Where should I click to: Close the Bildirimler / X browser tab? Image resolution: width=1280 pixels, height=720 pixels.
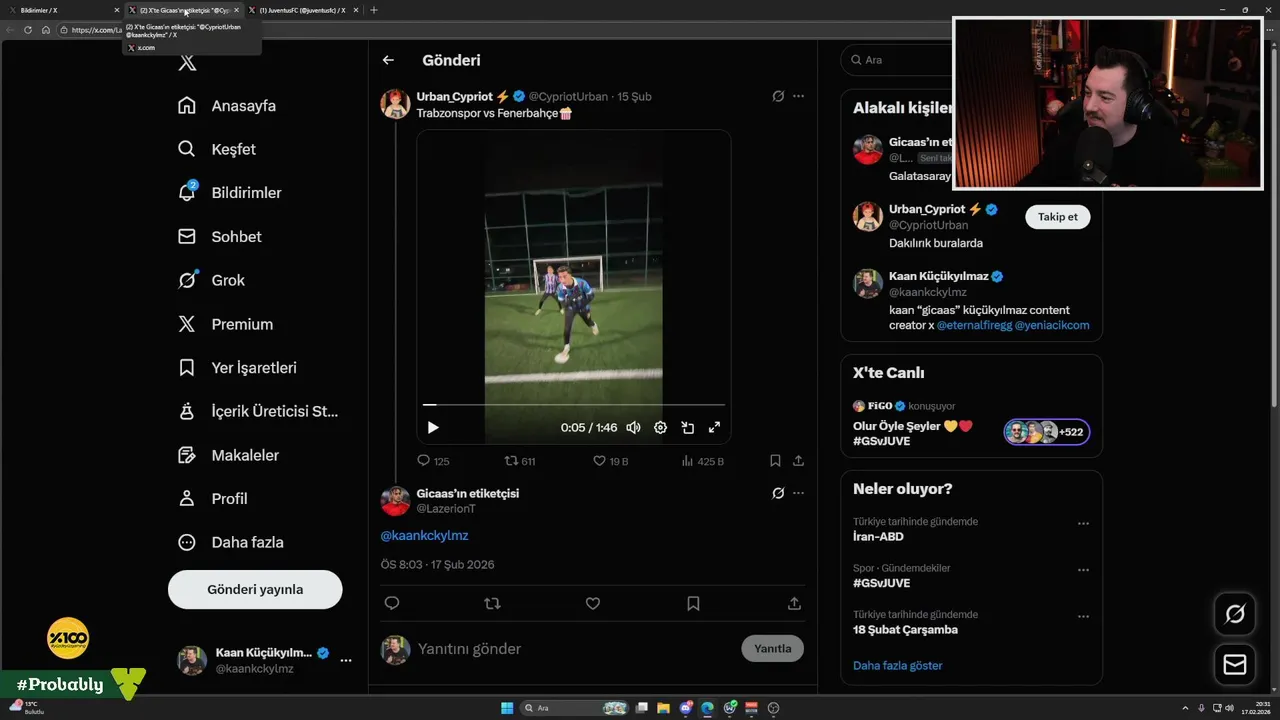point(115,10)
